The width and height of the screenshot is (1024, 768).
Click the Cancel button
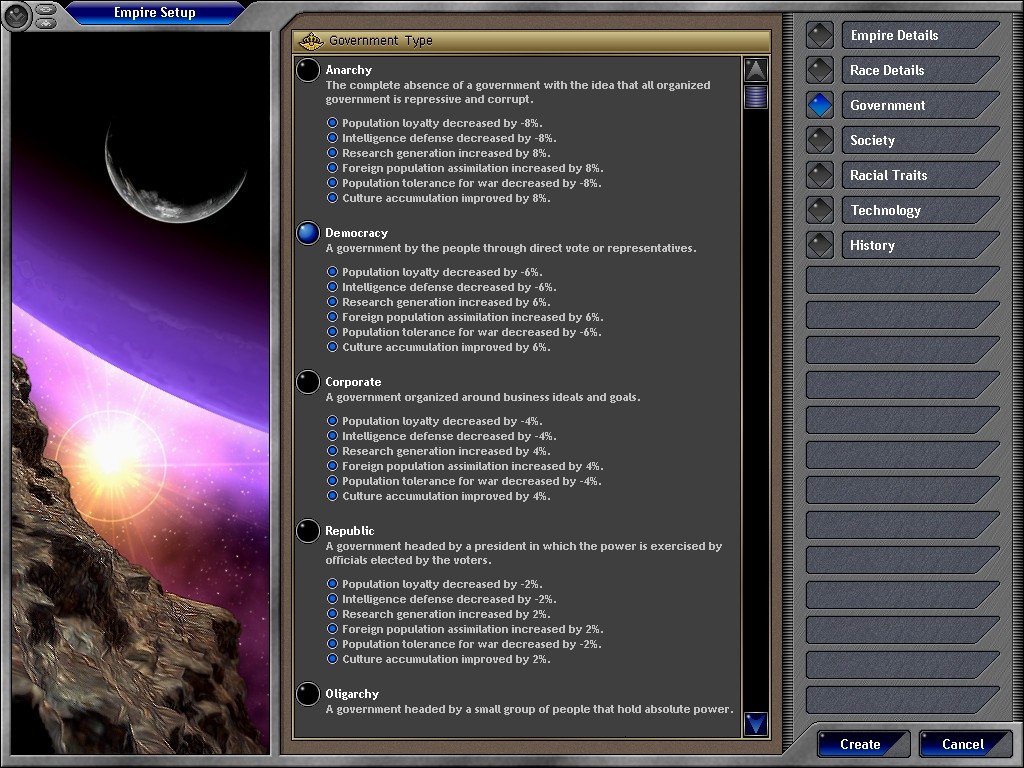pos(963,744)
